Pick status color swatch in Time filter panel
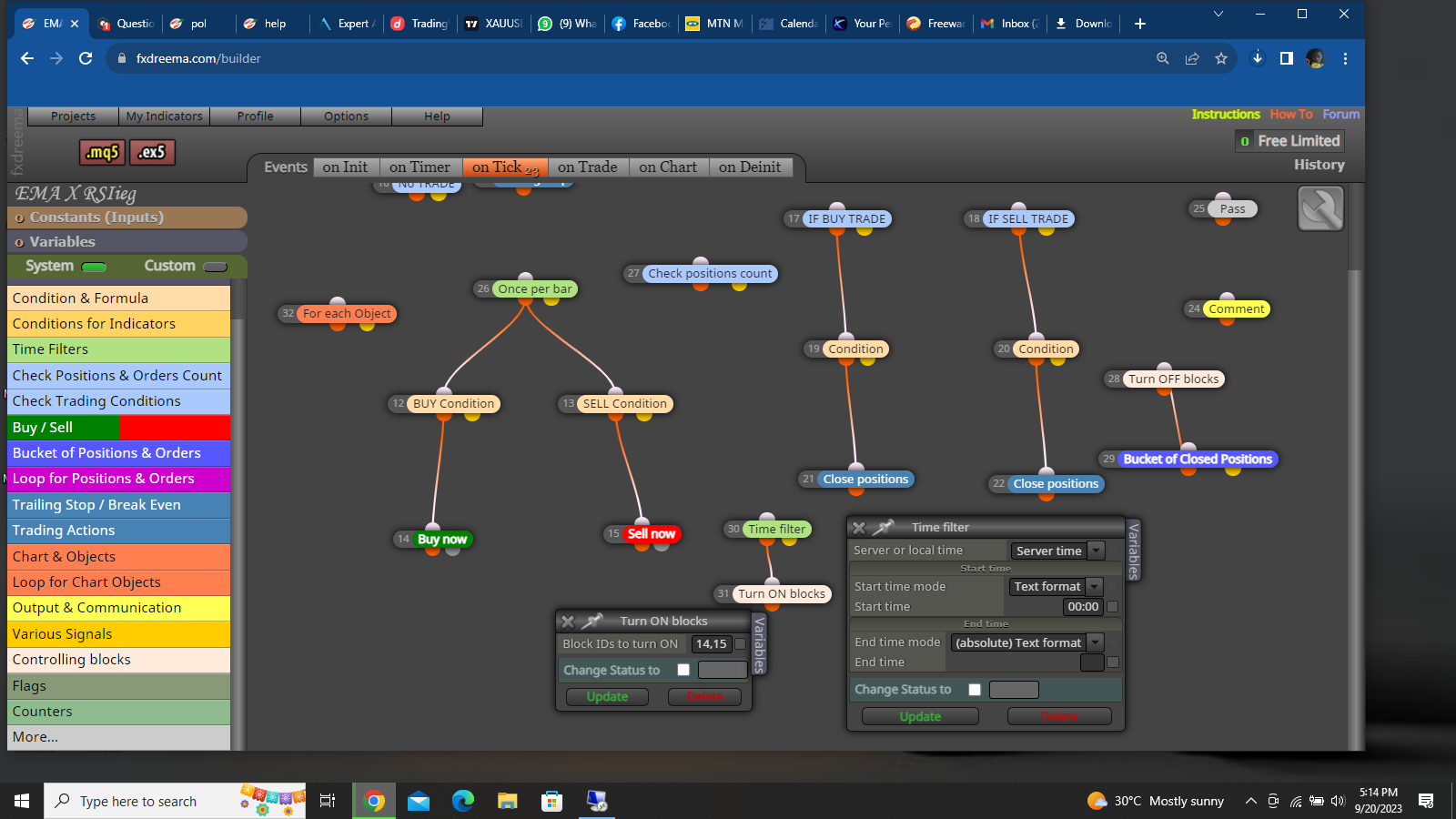 pos(1014,690)
